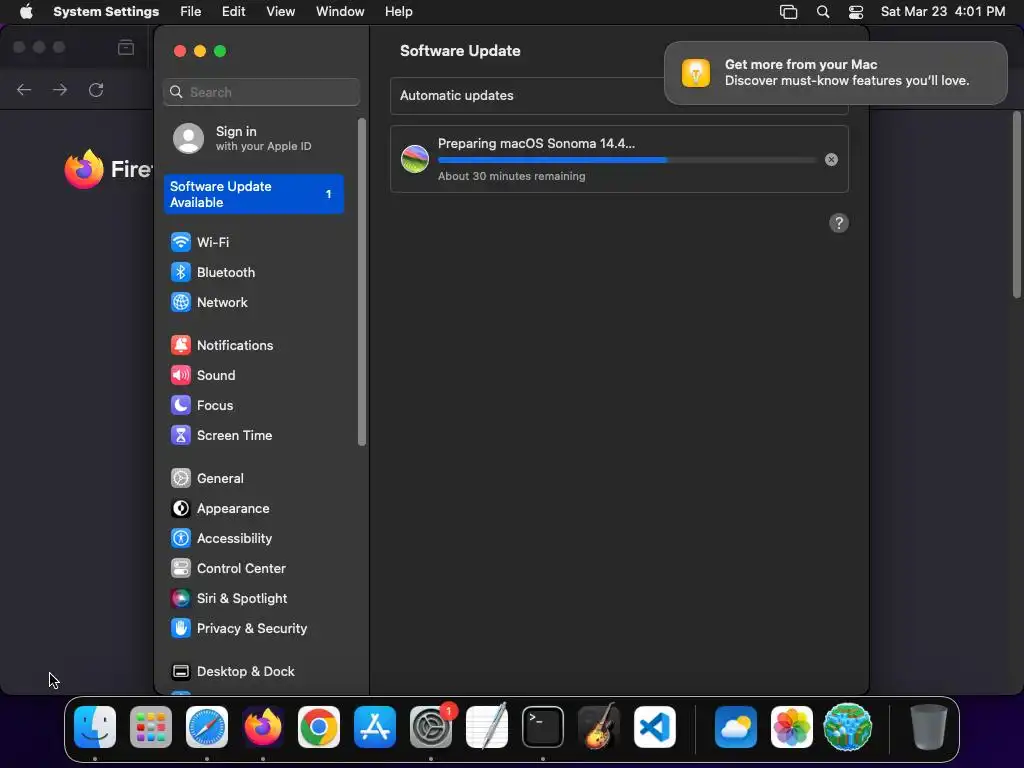Open Finder from the Dock

click(95, 726)
